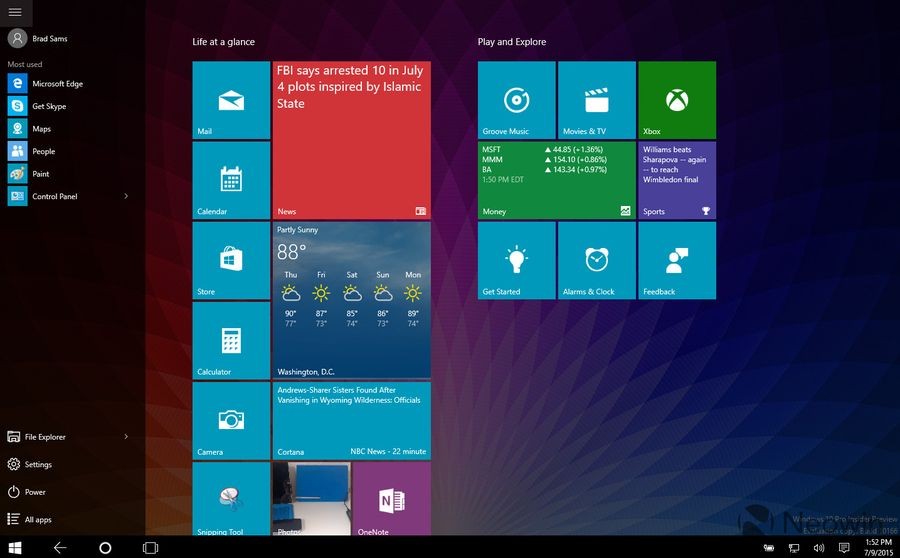Click the Play and Explore group title
This screenshot has height=558, width=900.
tap(511, 42)
